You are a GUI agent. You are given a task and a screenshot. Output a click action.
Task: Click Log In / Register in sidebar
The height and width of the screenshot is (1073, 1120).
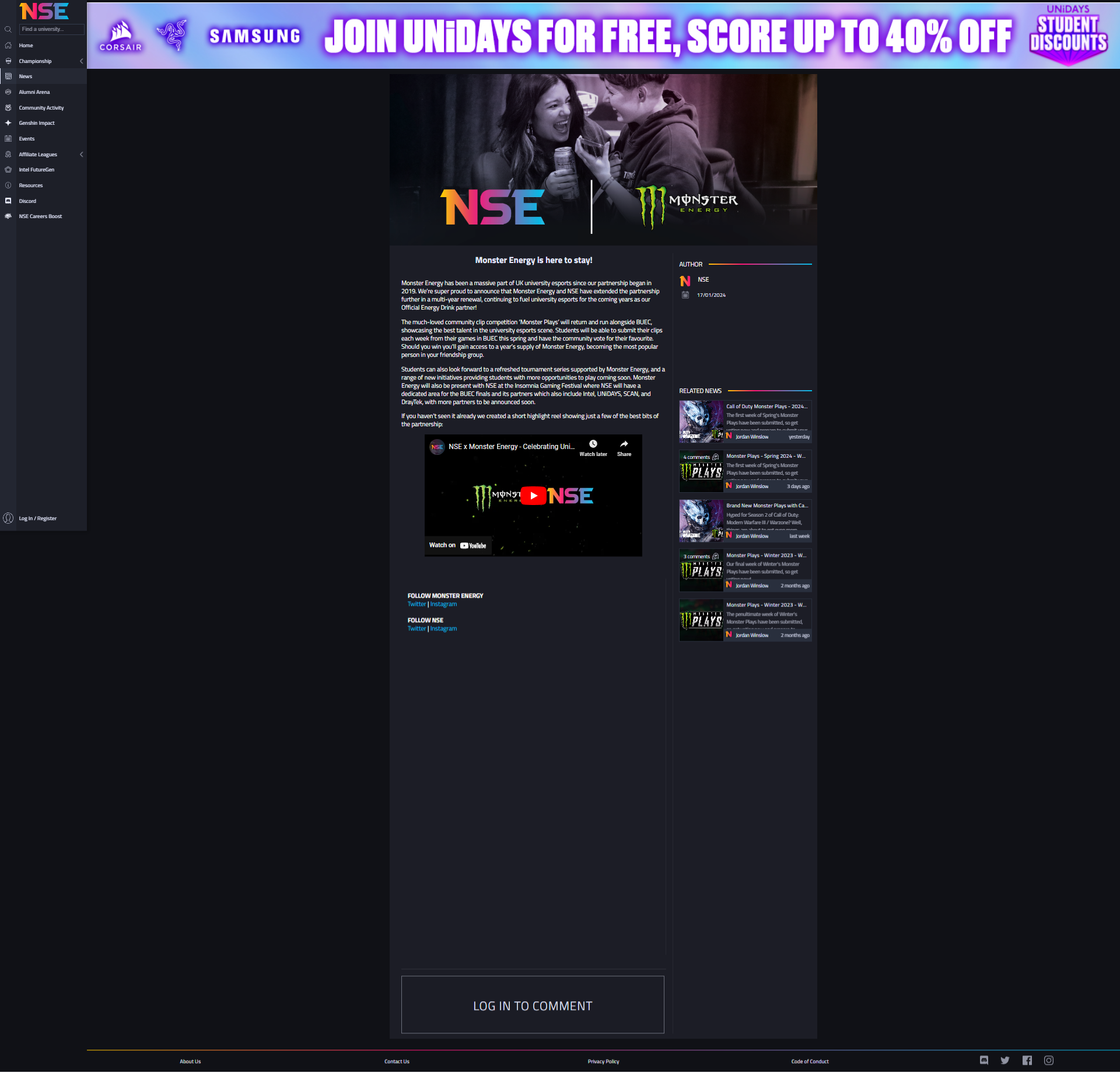(37, 518)
